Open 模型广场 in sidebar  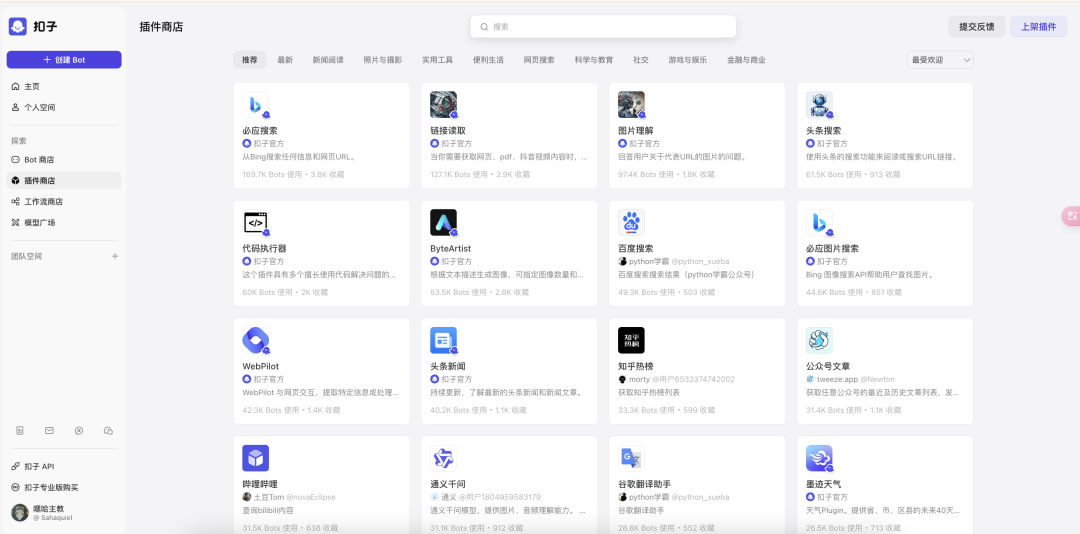click(x=64, y=223)
